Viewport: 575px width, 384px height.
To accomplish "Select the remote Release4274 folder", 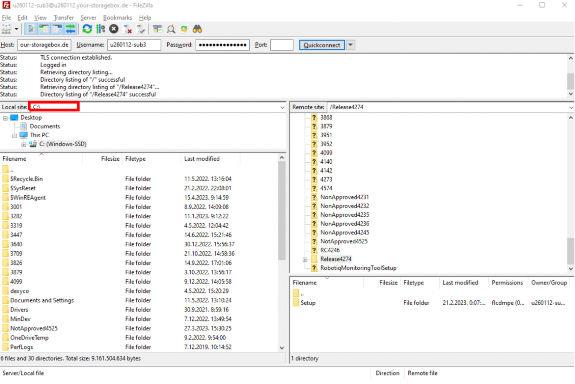I will click(x=336, y=259).
